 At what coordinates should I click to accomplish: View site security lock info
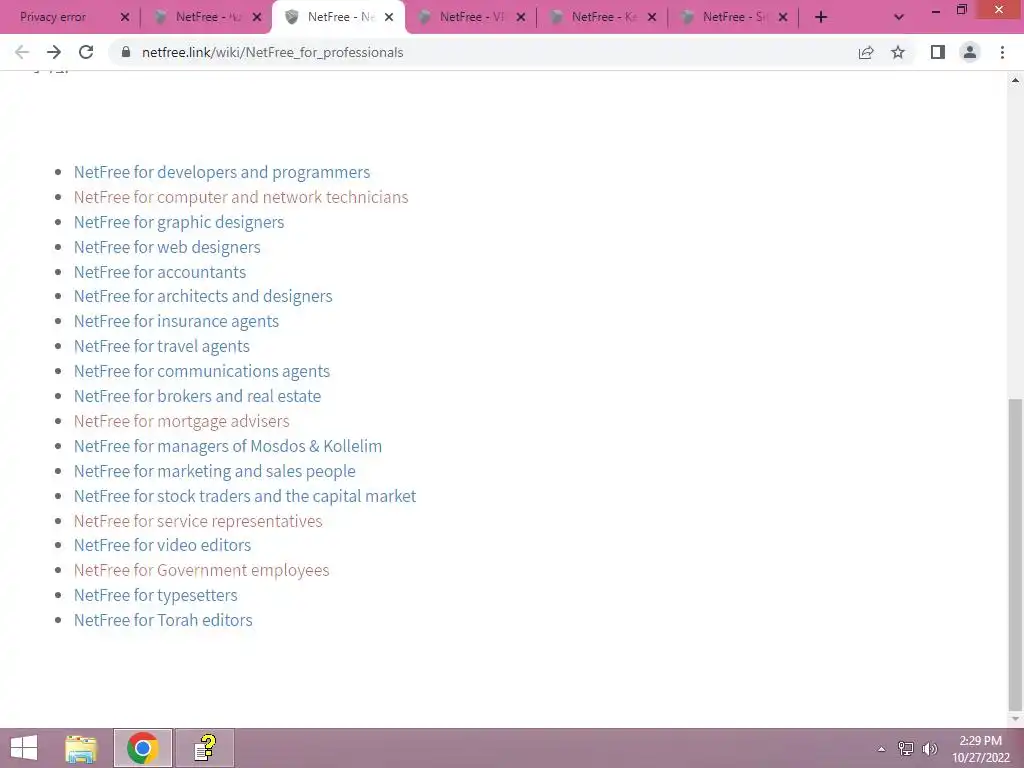(126, 52)
